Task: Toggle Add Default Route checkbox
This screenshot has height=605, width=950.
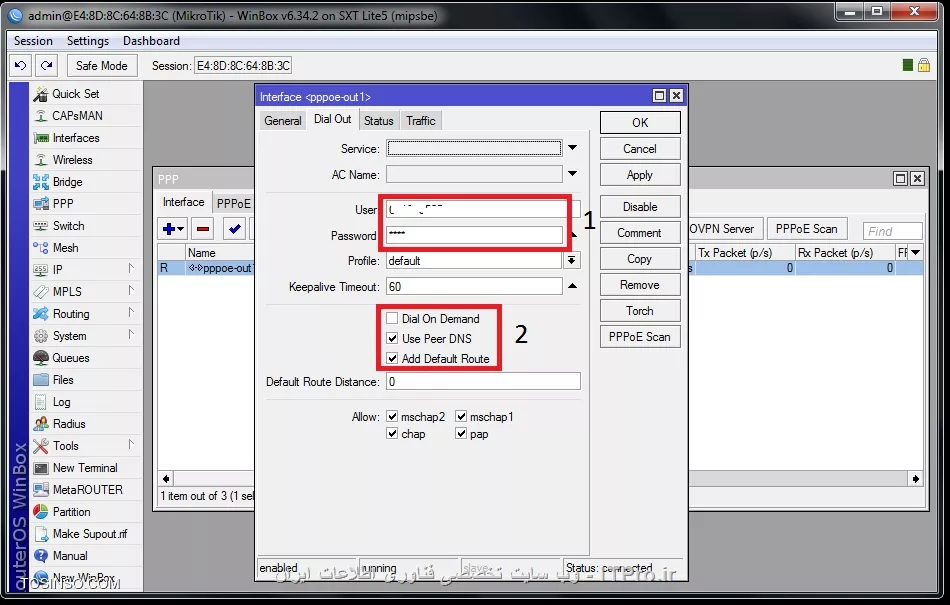Action: tap(392, 359)
